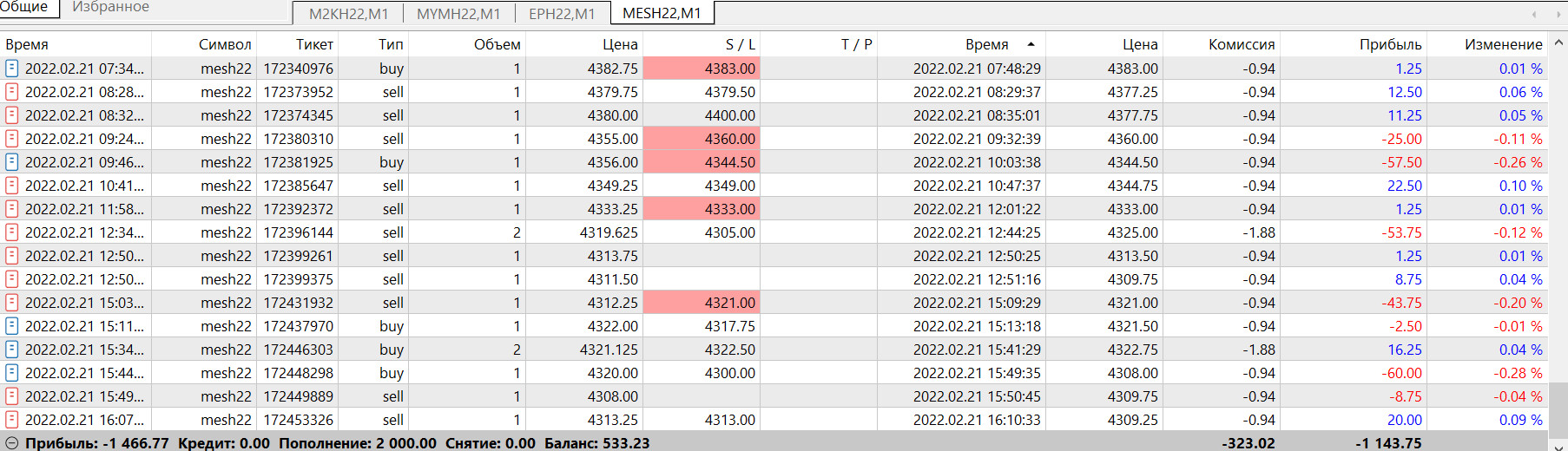Image resolution: width=1568 pixels, height=451 pixels.
Task: Click the buy icon for ticket 172446303
Action: coord(12,350)
